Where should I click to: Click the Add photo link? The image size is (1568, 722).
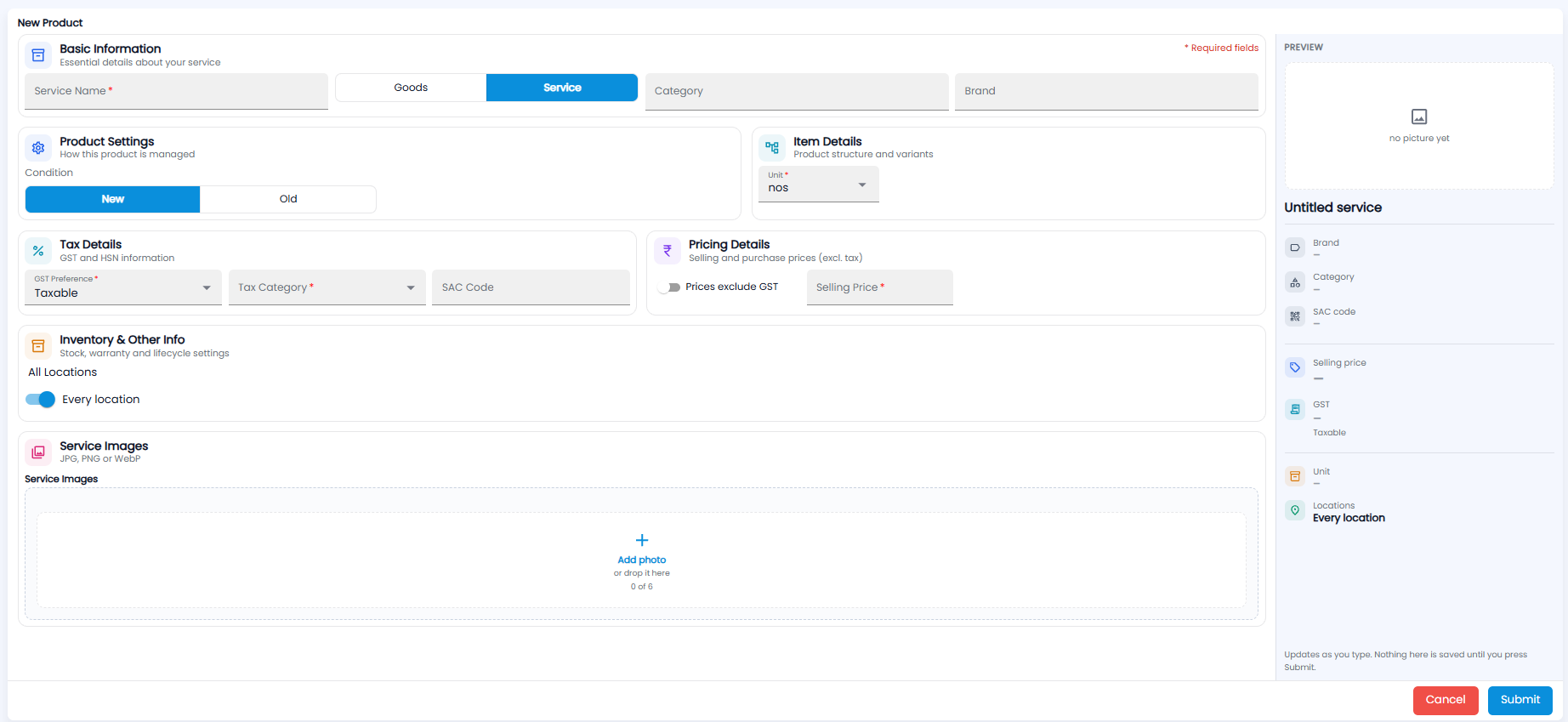click(642, 560)
